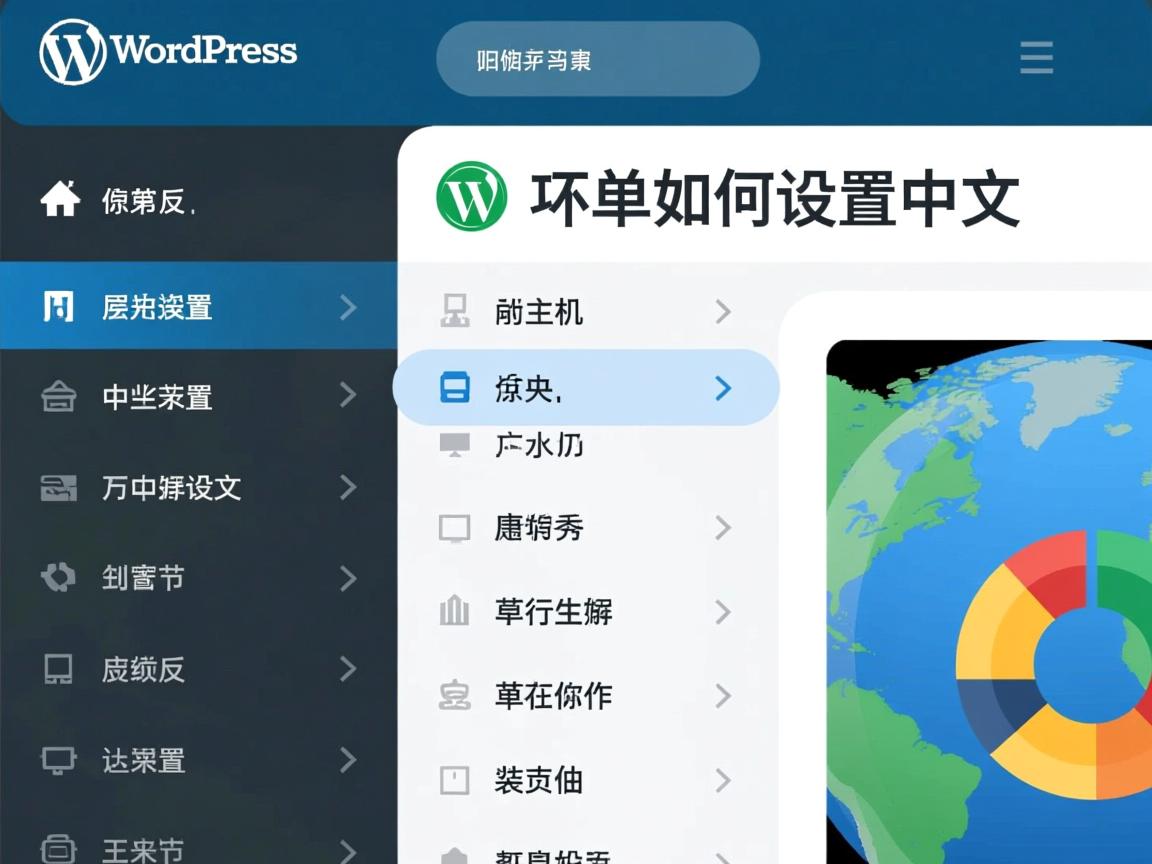
Task: Click the pin icon on the highlighted sidebar item
Action: point(60,308)
